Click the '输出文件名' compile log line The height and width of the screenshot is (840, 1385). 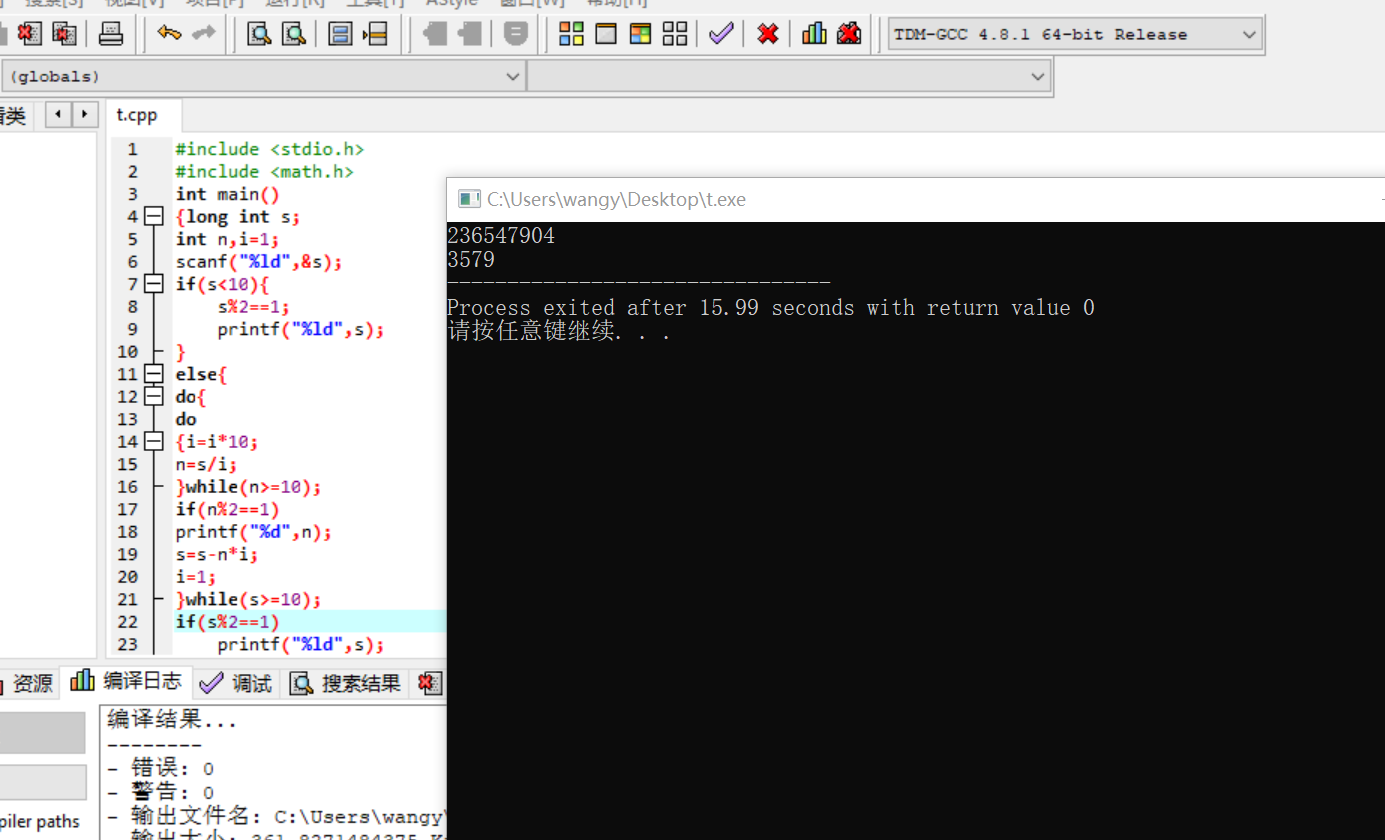tap(277, 817)
